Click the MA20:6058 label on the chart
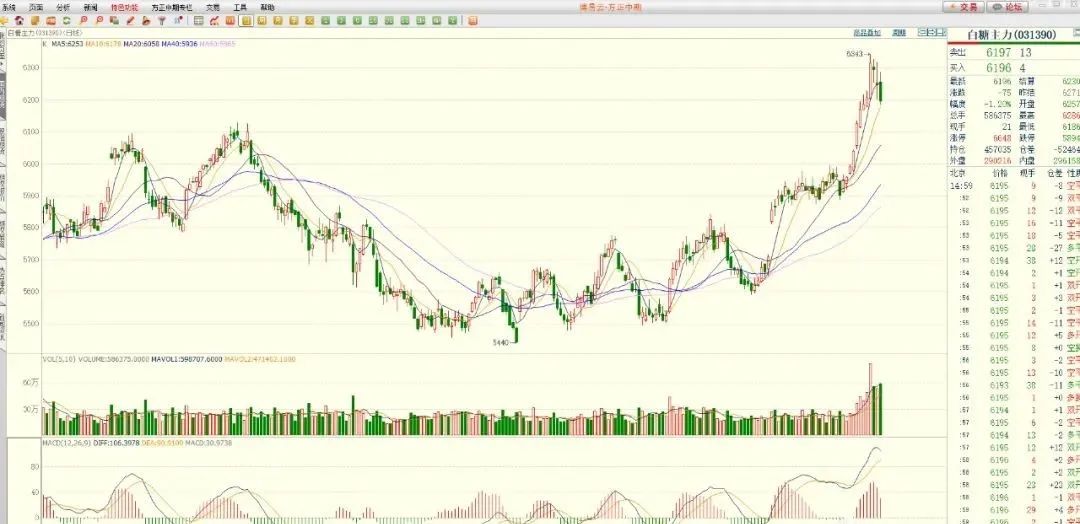This screenshot has width=1080, height=524. (141, 43)
